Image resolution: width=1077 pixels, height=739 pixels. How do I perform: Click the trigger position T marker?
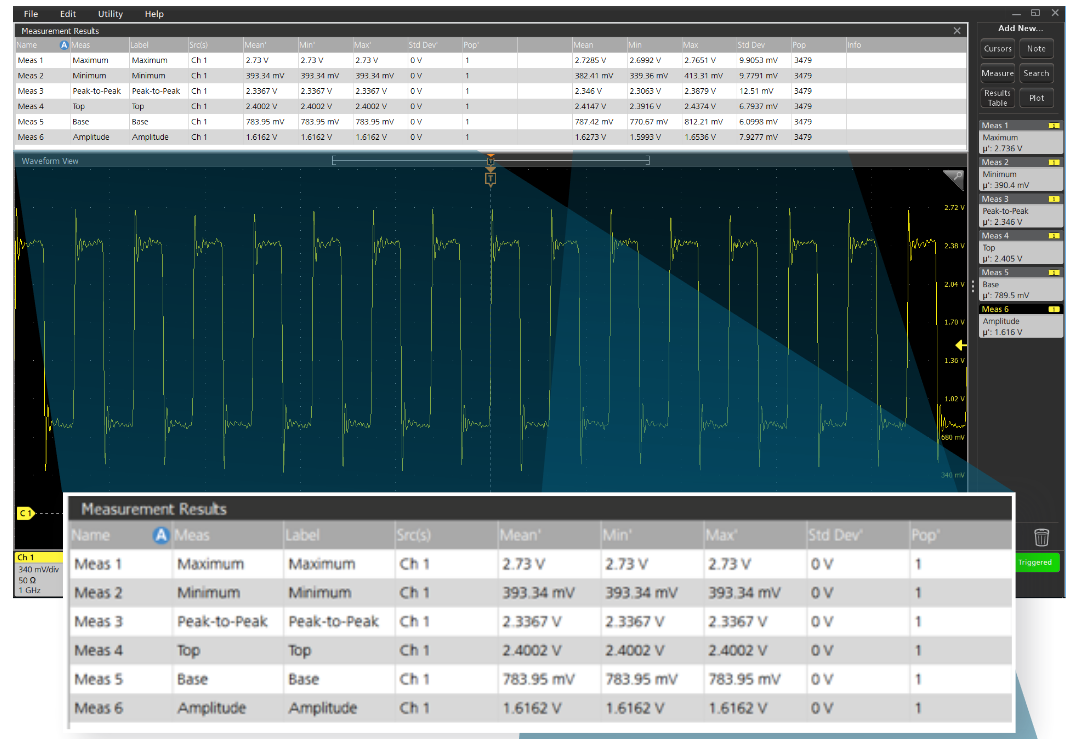[x=490, y=179]
